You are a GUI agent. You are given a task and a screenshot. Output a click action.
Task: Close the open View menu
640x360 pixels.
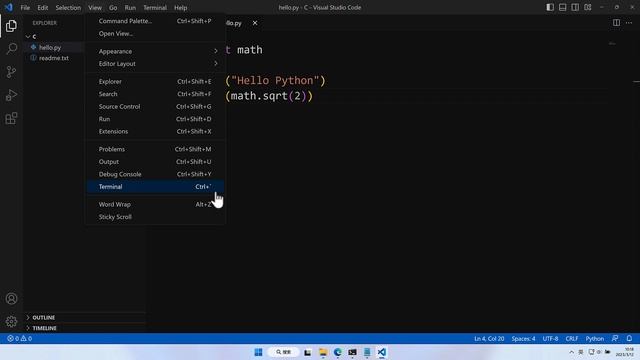tap(95, 7)
